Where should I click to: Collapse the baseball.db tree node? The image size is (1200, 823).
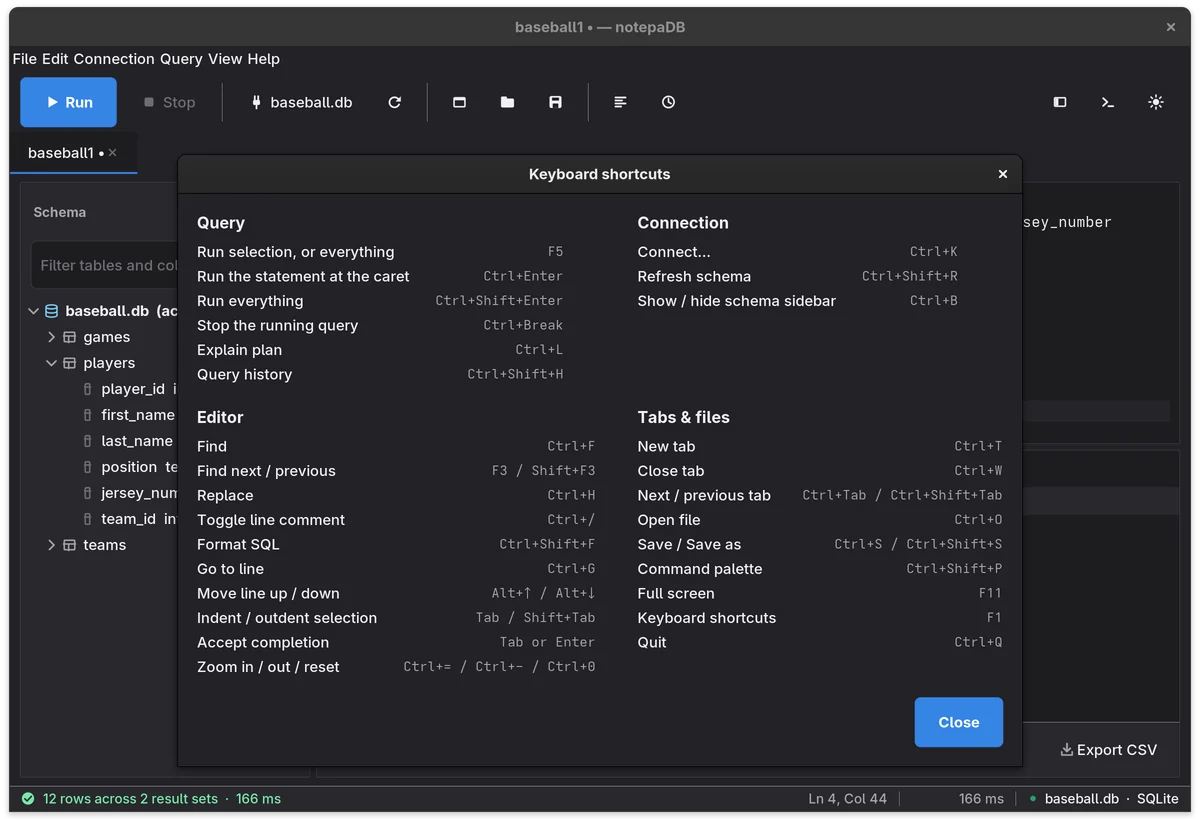pyautogui.click(x=34, y=311)
